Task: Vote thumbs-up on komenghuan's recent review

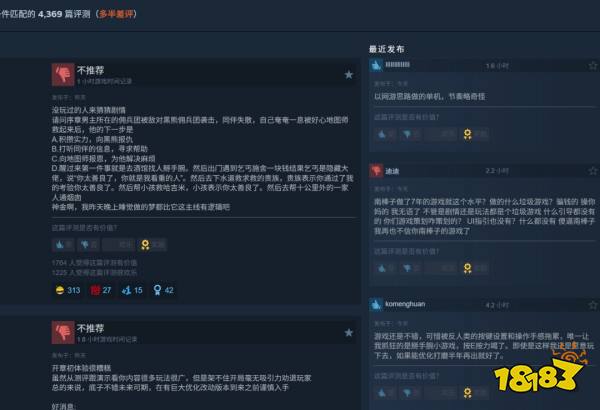Action: 385,392
